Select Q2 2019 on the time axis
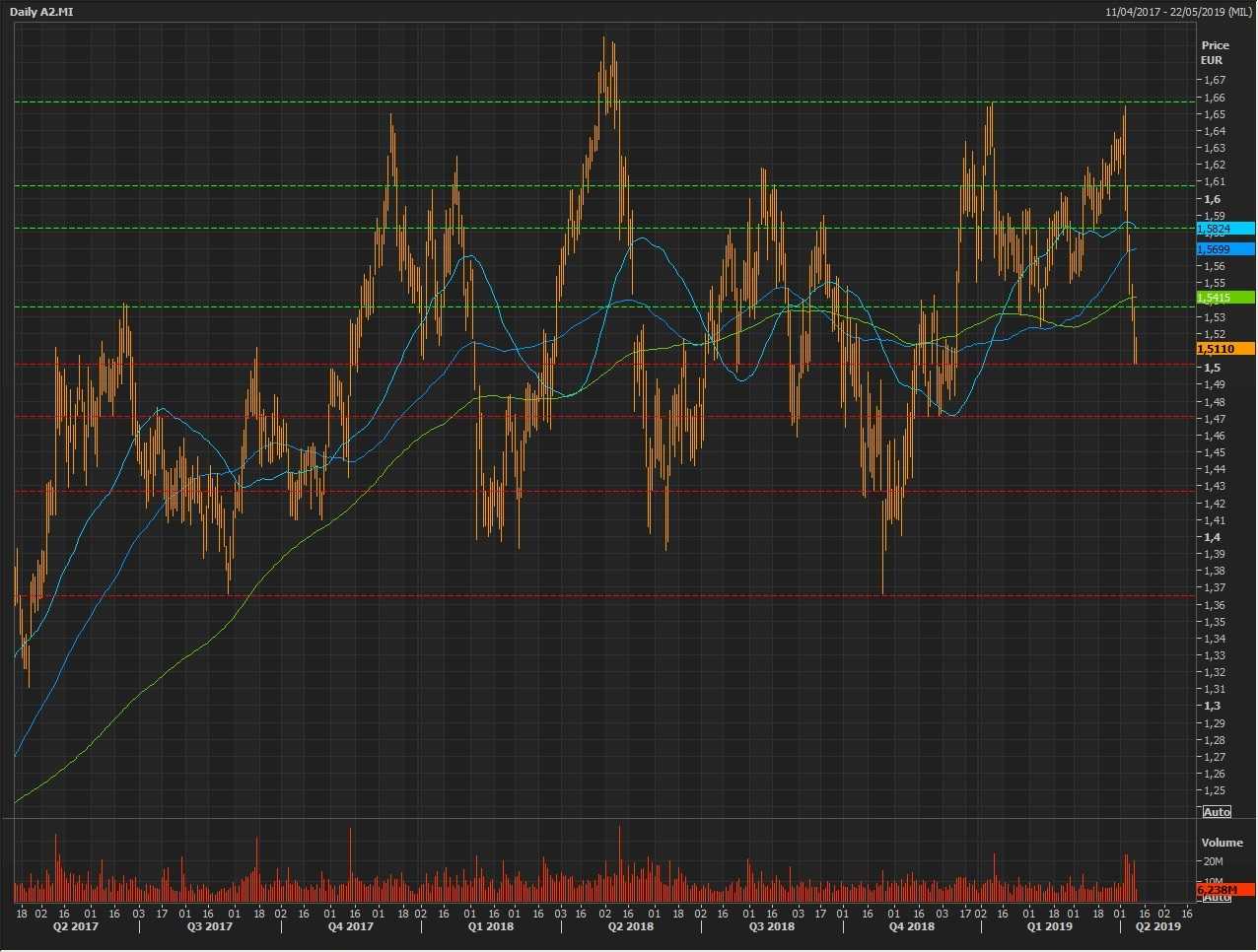The height and width of the screenshot is (952, 1258). click(x=1157, y=926)
